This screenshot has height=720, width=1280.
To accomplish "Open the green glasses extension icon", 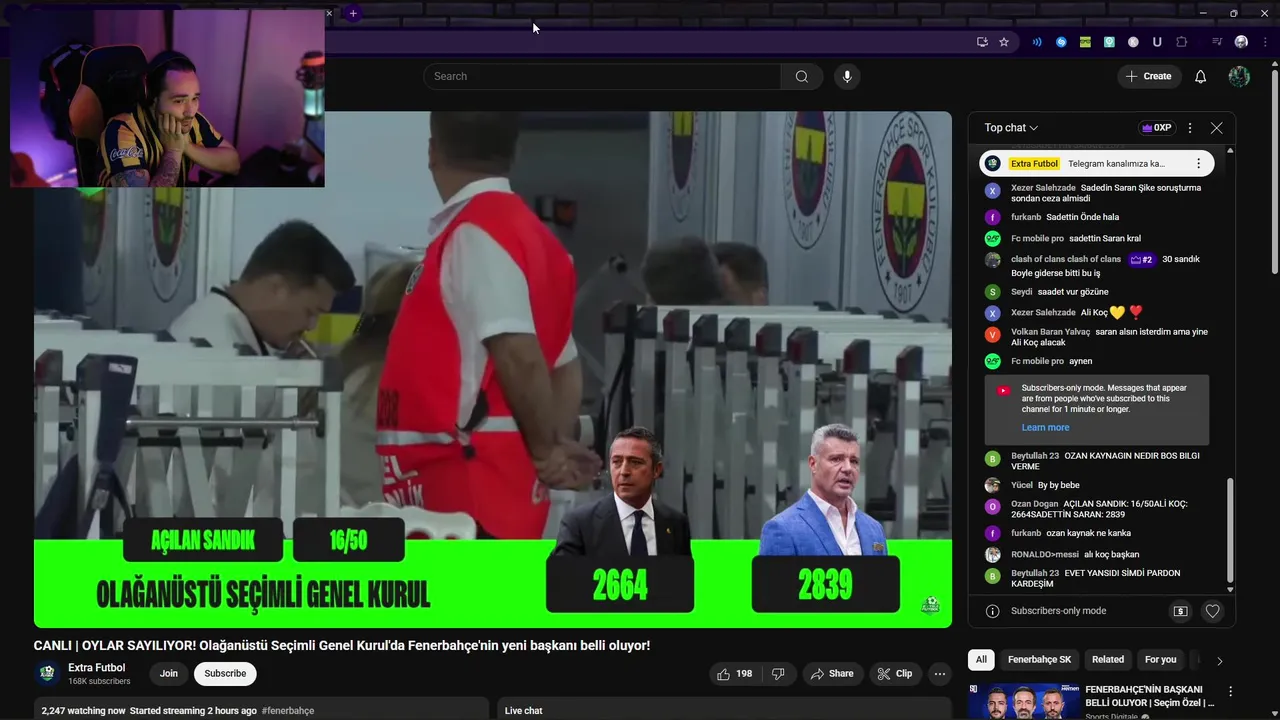I will point(1085,42).
